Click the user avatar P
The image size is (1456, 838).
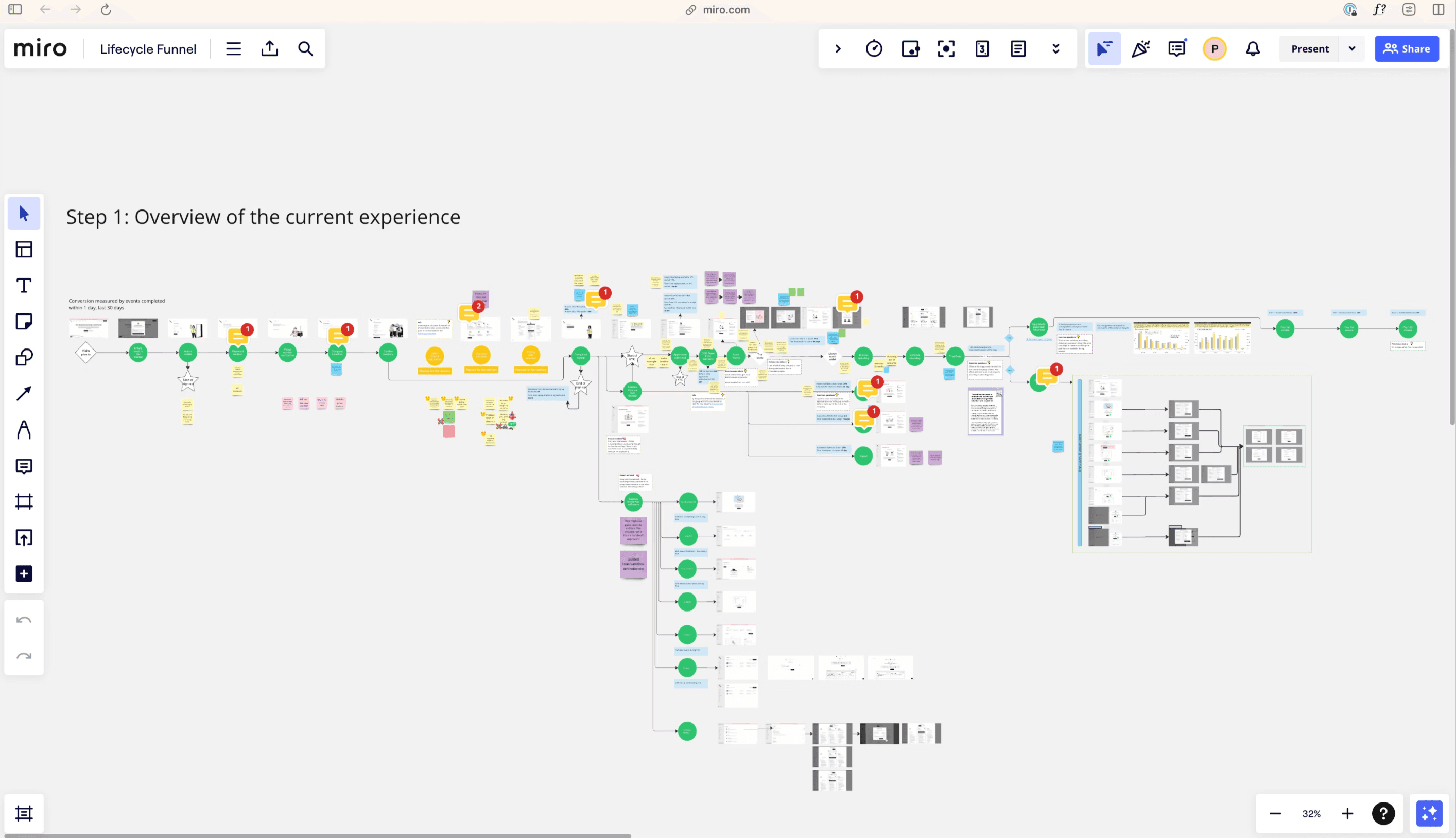(x=1215, y=49)
